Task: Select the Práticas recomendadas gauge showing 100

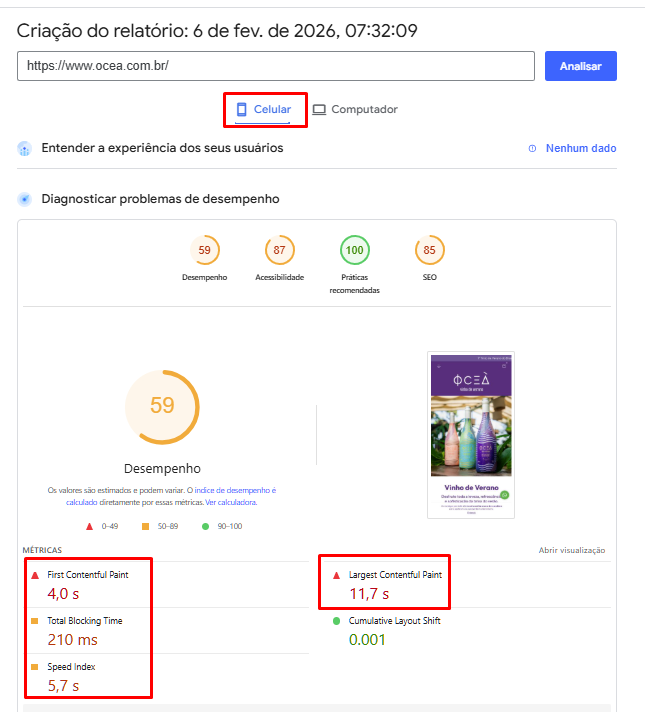Action: point(354,250)
